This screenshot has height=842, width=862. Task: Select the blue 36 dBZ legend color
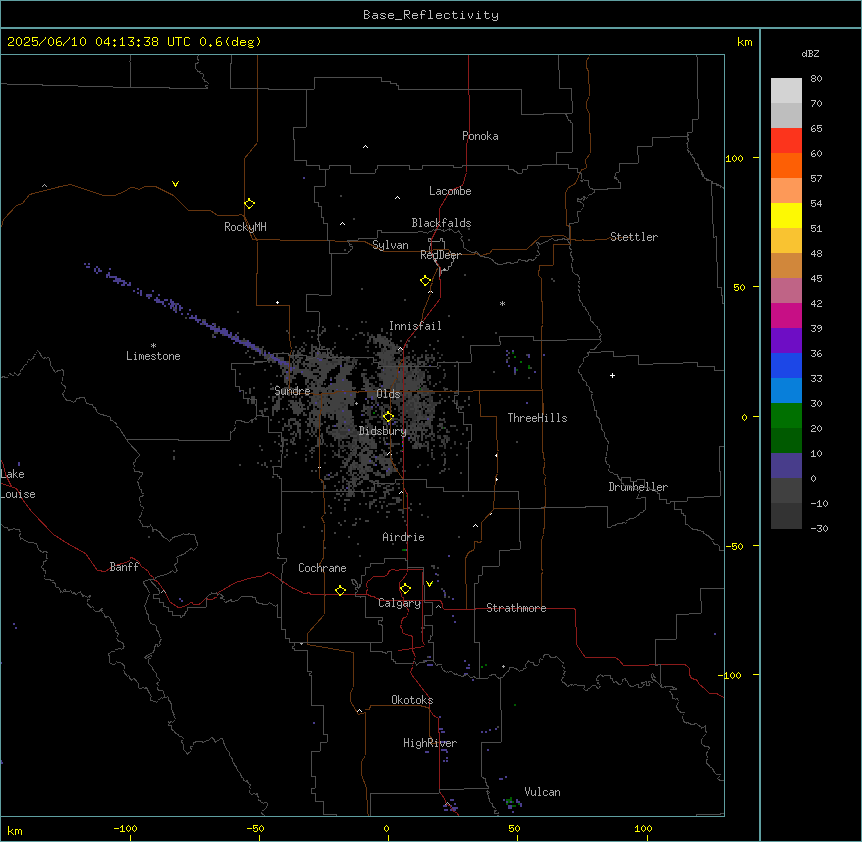tap(786, 365)
